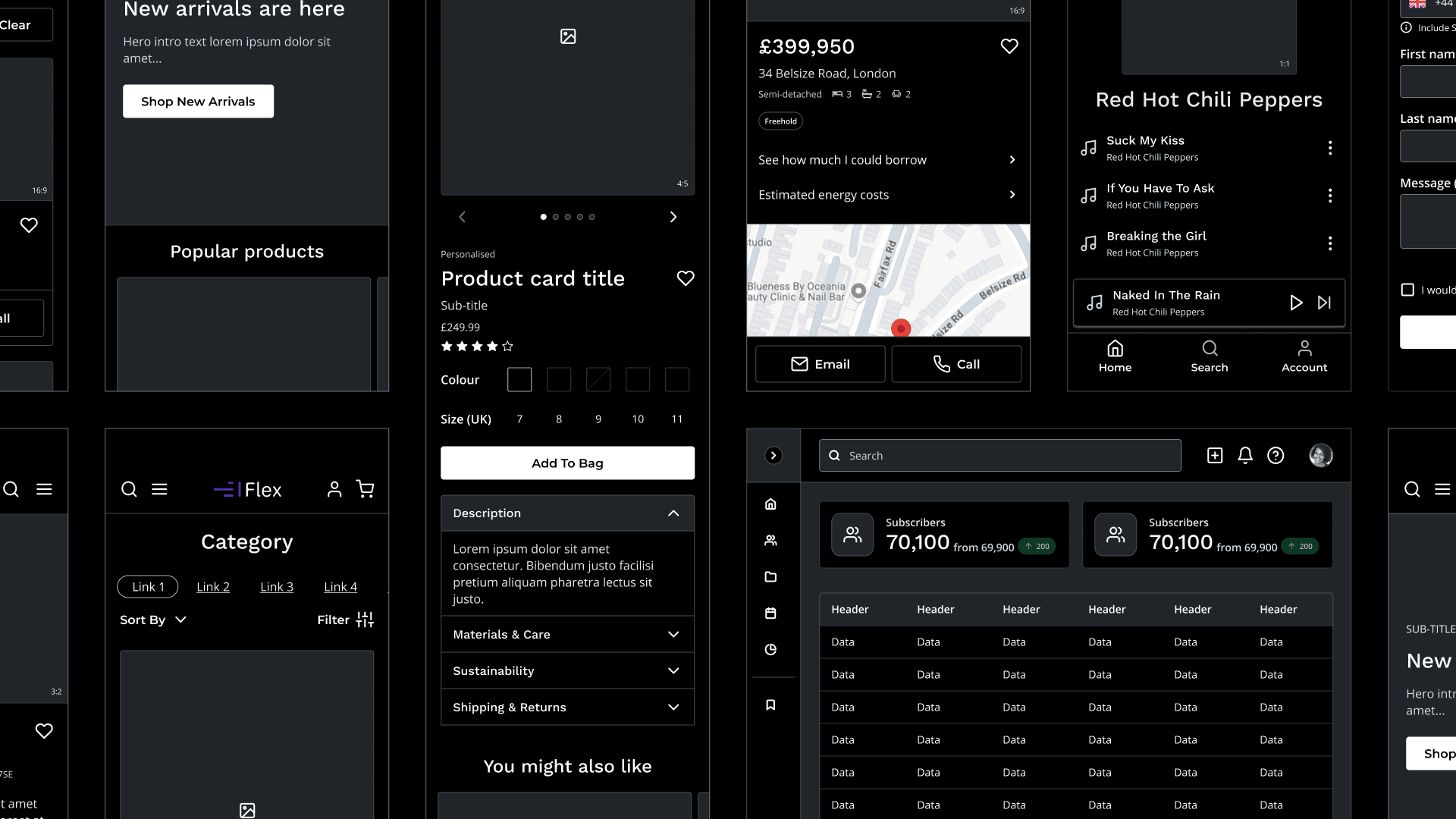
Task: Click the Help/Question mark icon in dashboard
Action: 1276,455
